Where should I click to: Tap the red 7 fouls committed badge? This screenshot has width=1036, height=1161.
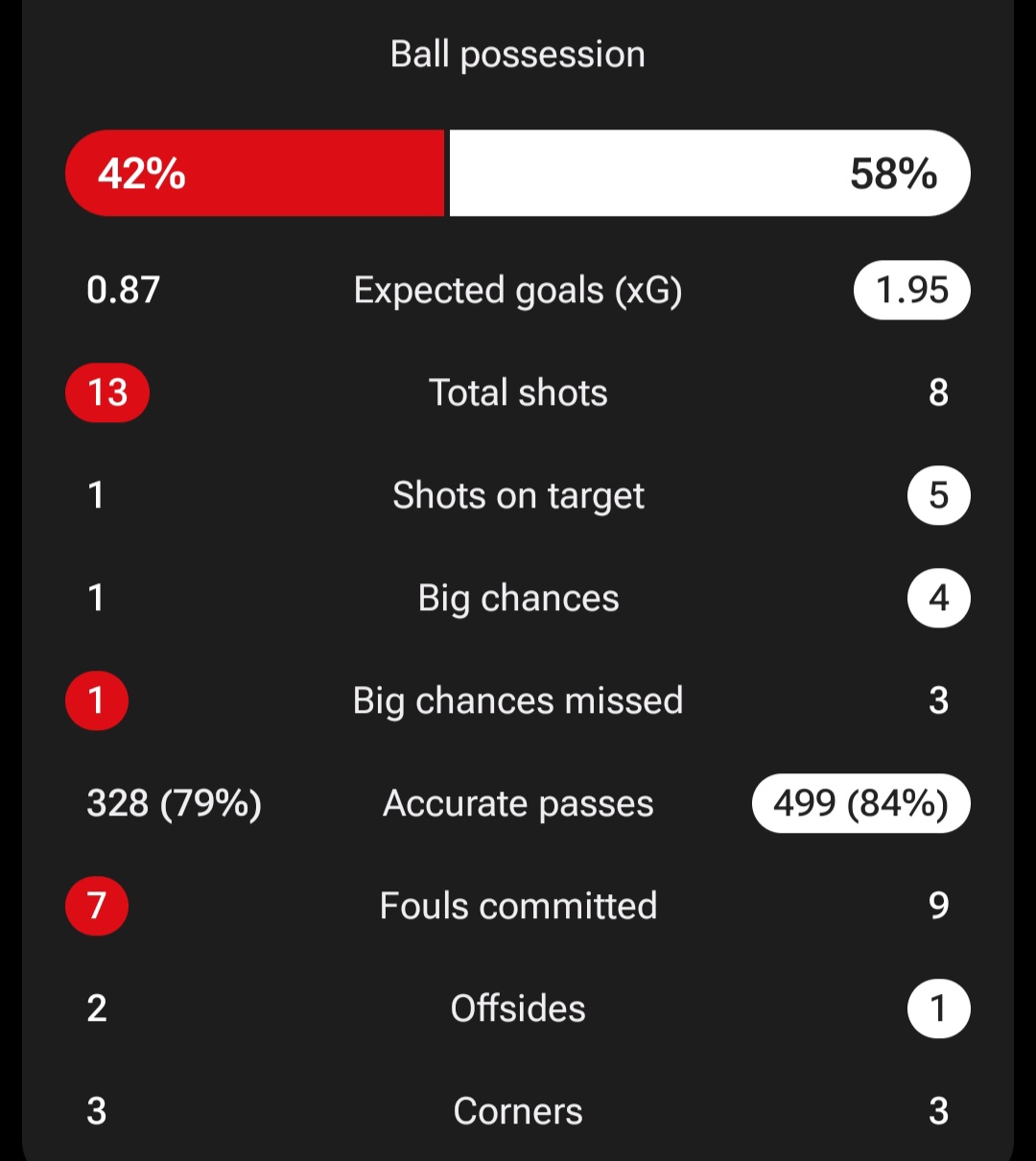96,906
